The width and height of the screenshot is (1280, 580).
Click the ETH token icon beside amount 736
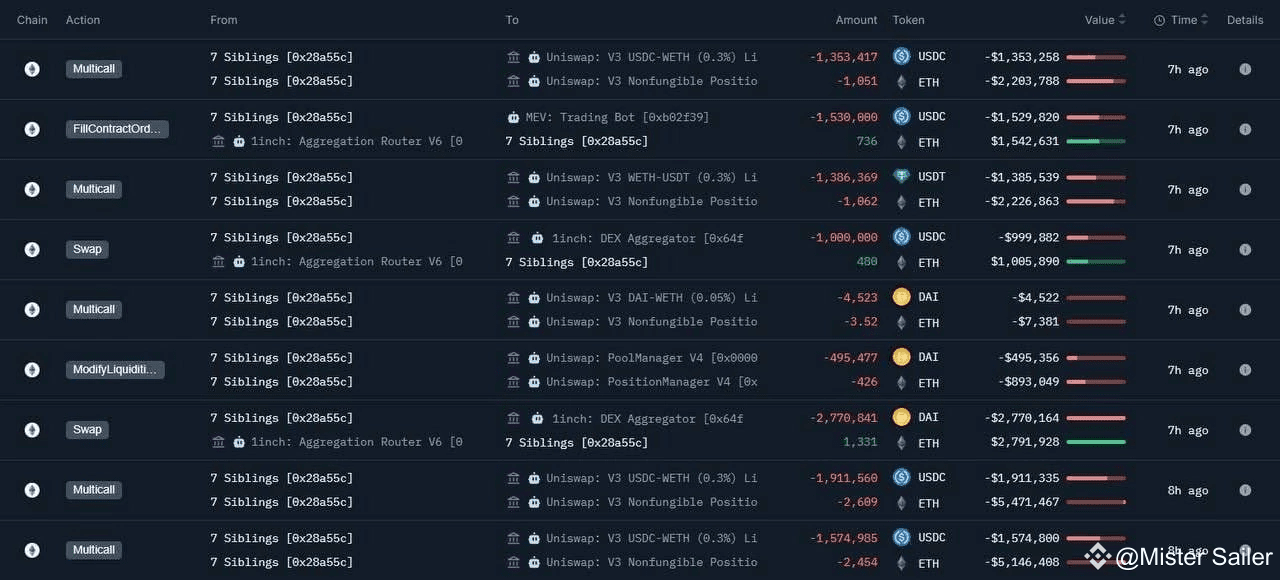click(901, 142)
